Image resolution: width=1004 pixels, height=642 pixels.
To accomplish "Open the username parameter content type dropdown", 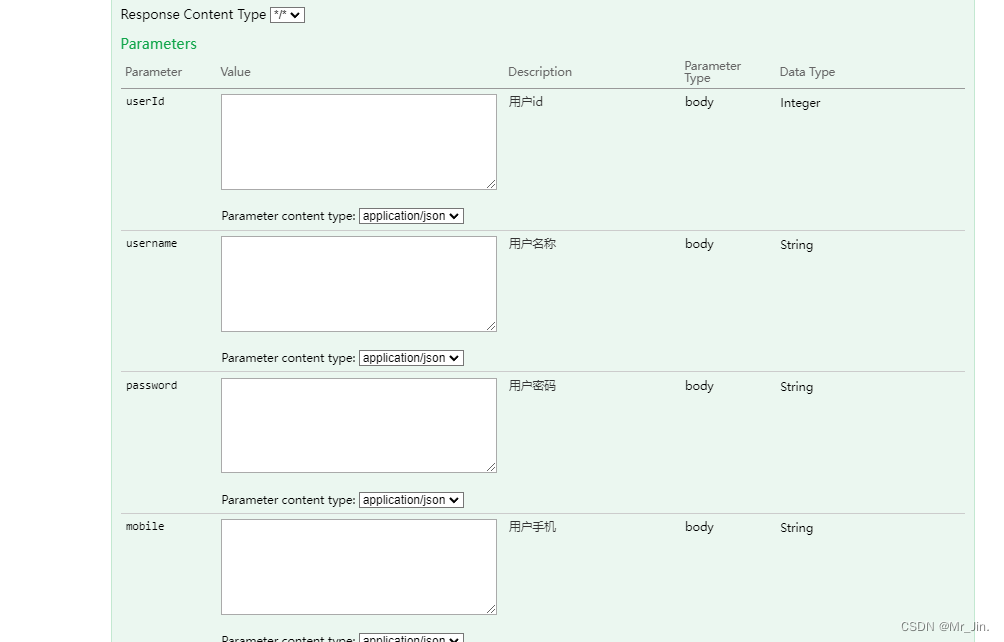I will coord(410,357).
